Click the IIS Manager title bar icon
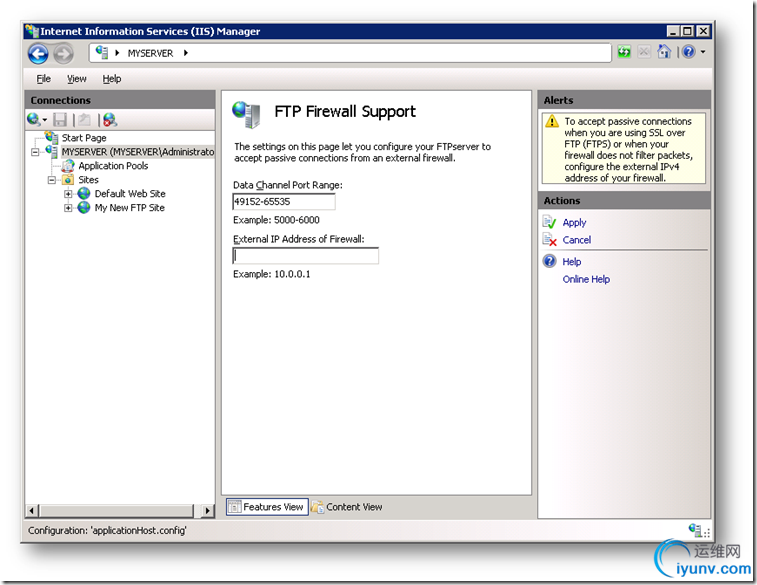Screen dimensions: 757x585 (x=32, y=31)
